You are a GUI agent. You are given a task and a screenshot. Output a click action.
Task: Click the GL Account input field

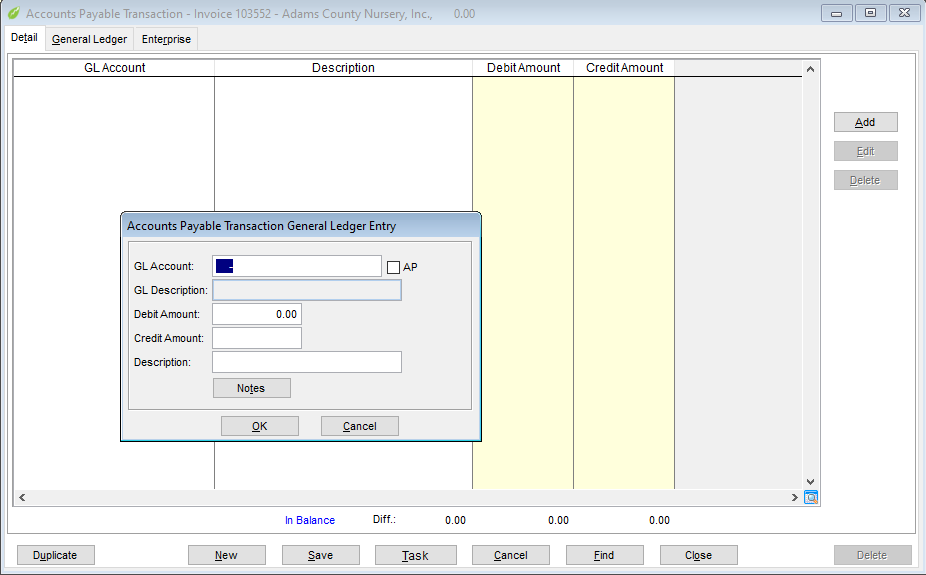[297, 266]
